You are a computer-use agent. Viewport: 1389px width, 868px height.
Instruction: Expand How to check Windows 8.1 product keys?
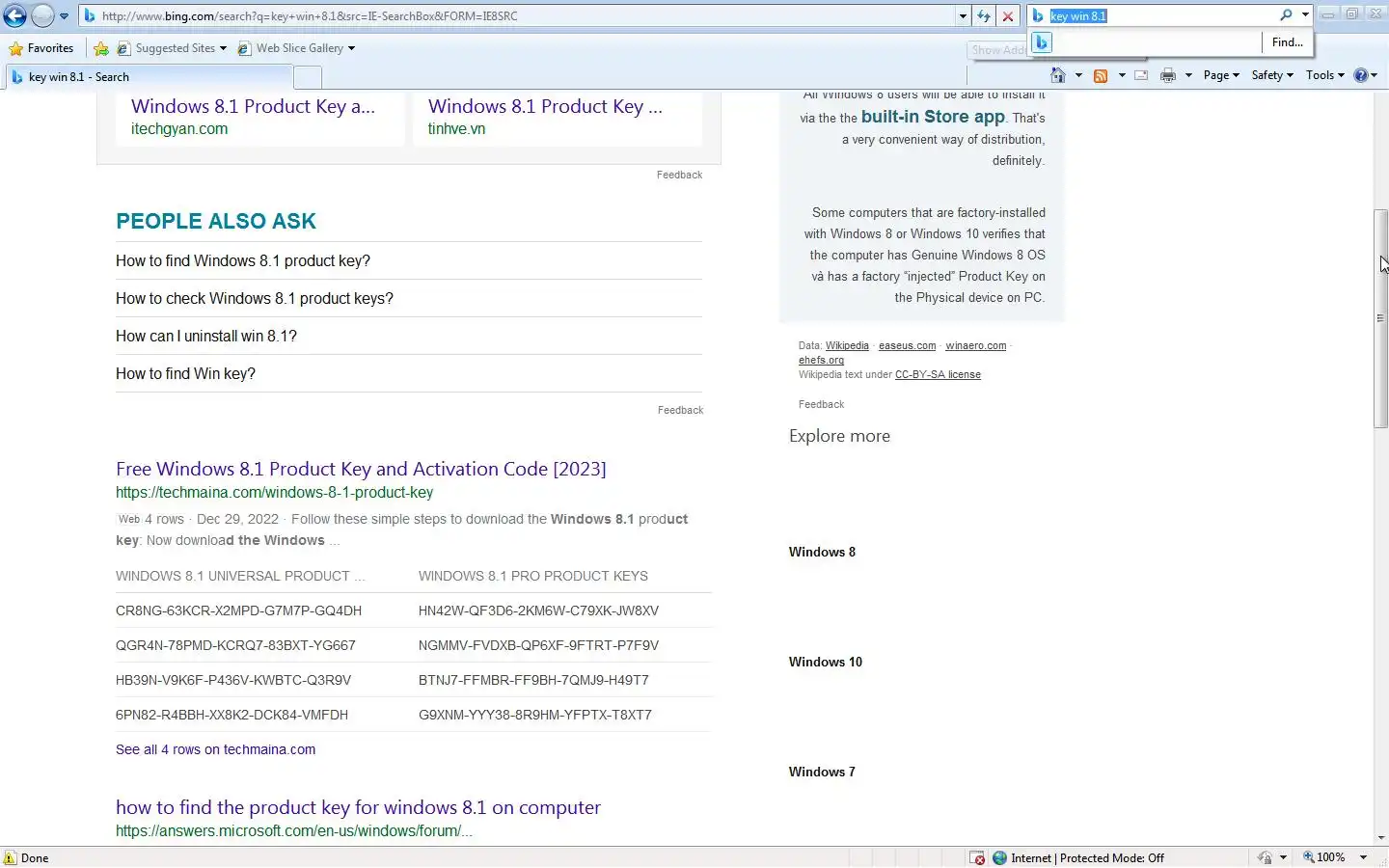(x=408, y=299)
